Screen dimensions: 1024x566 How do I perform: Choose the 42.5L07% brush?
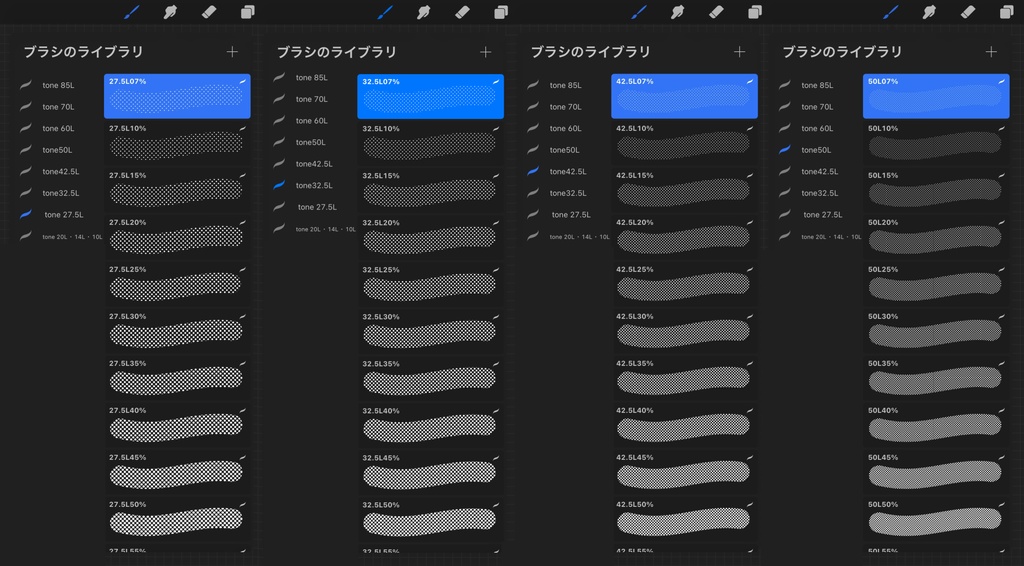coord(684,96)
